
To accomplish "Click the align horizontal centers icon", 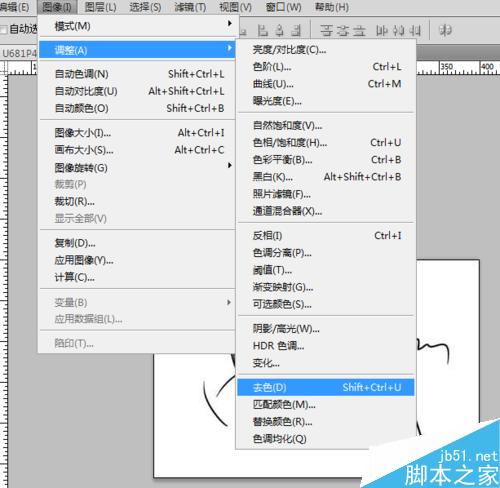I will coord(280,31).
